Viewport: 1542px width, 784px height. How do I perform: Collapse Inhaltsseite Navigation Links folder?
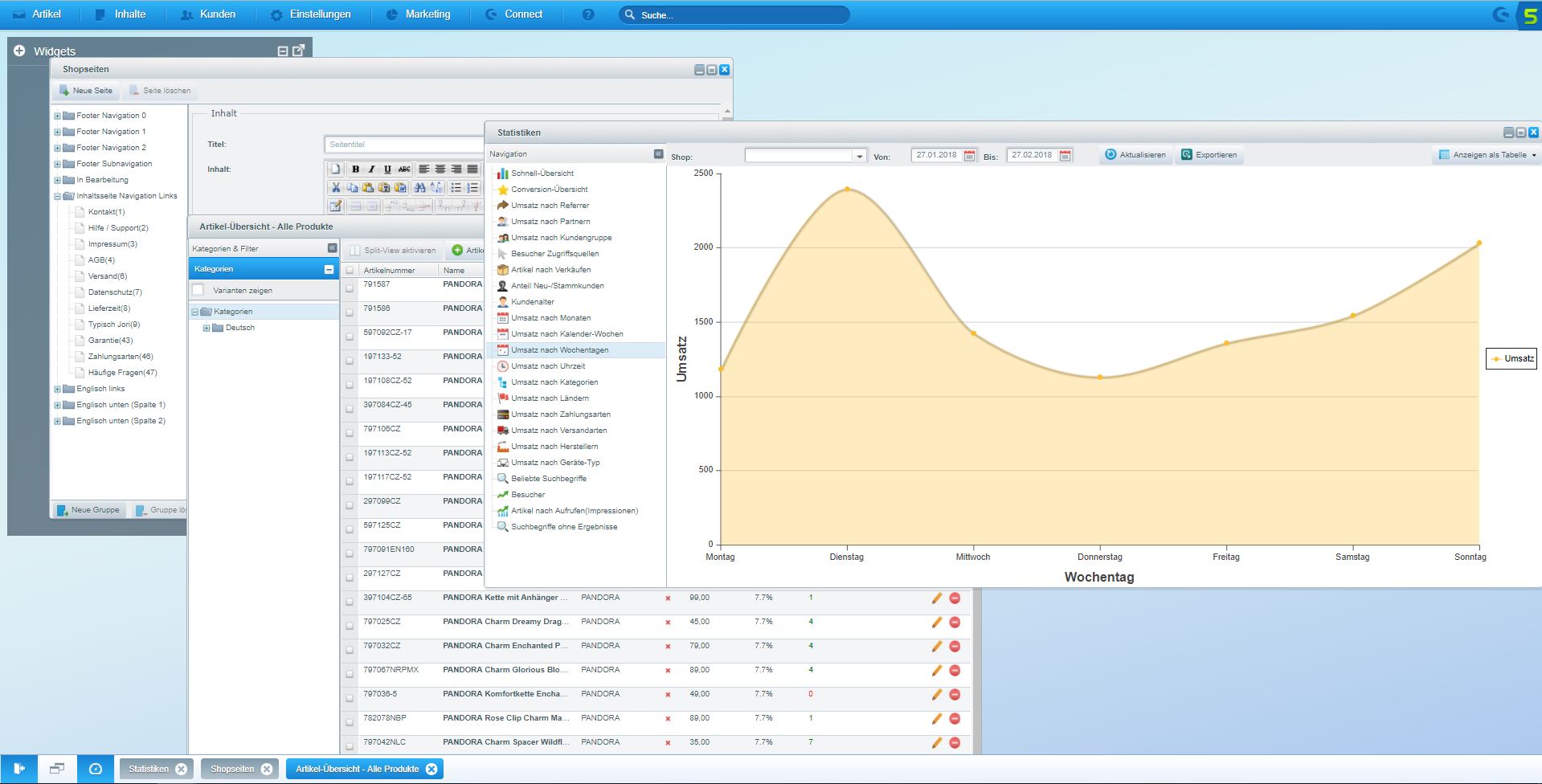coord(57,196)
